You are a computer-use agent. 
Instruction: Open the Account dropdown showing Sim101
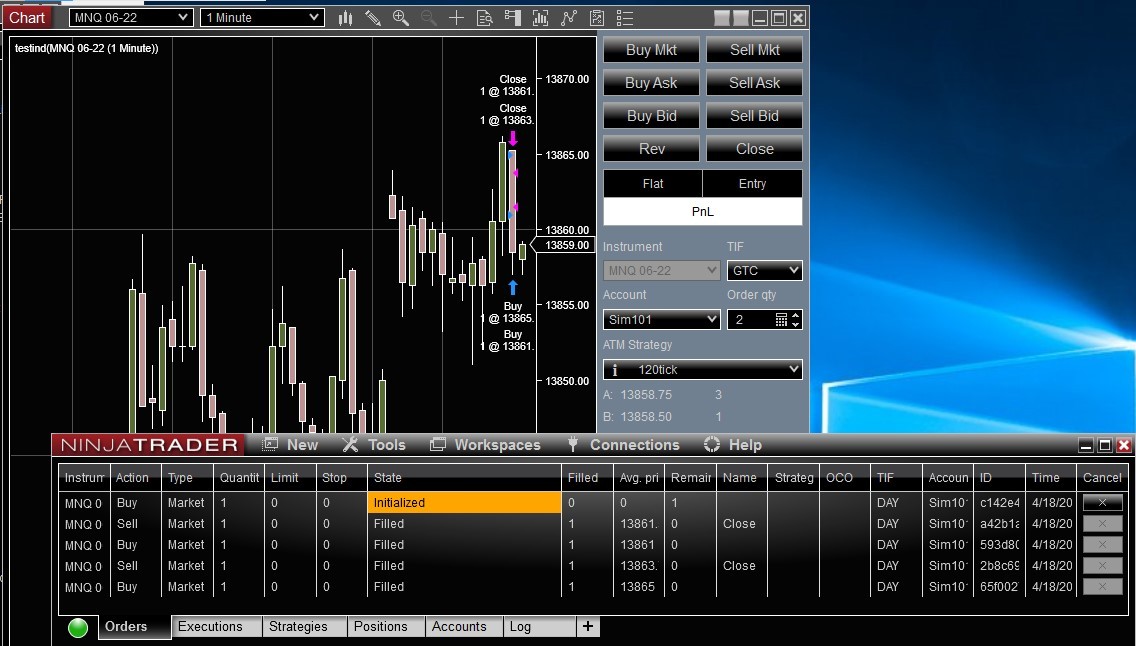coord(661,319)
